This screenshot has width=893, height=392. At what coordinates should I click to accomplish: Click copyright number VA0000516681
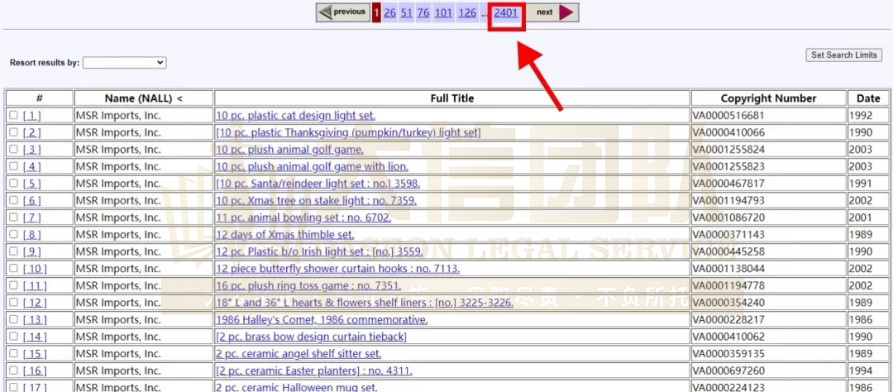click(x=728, y=116)
